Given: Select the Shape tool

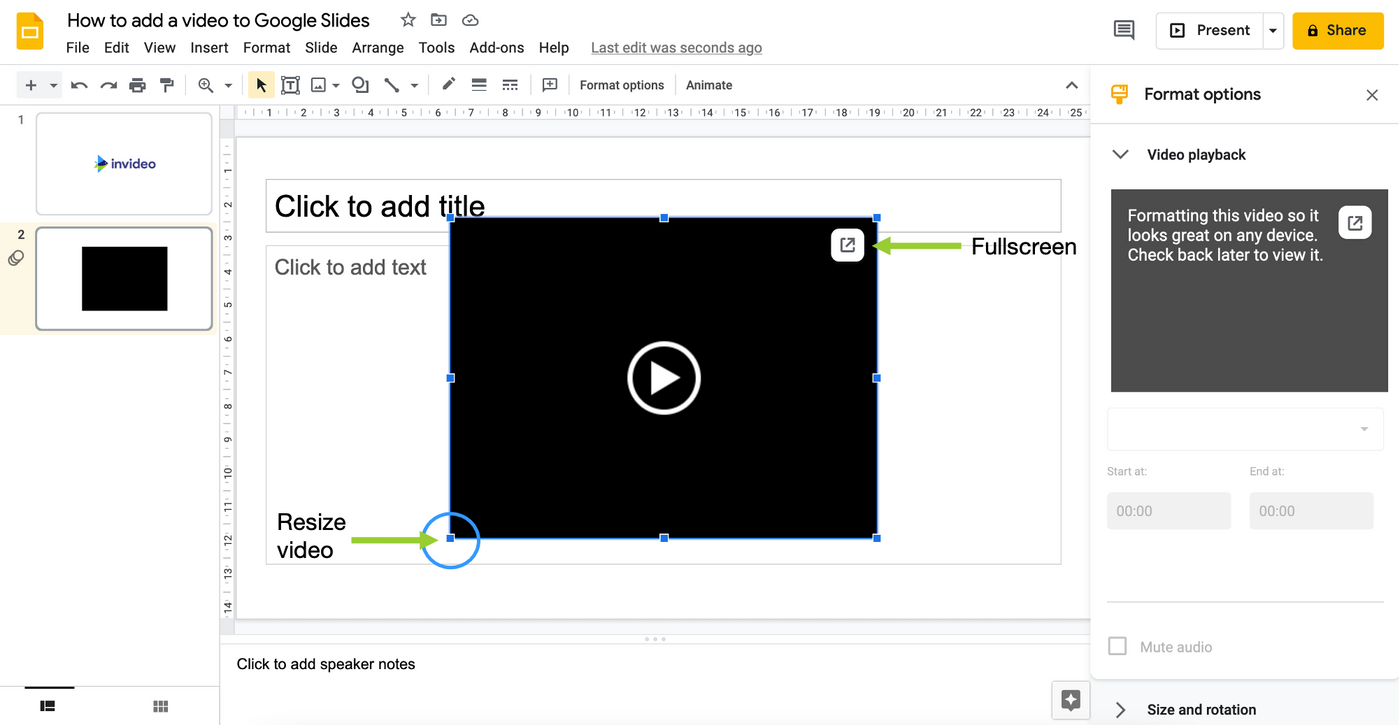Looking at the screenshot, I should [359, 85].
